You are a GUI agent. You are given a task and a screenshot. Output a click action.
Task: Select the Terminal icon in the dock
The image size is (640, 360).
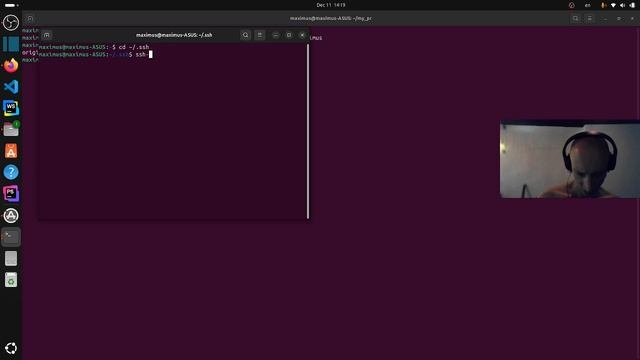pyautogui.click(x=11, y=237)
